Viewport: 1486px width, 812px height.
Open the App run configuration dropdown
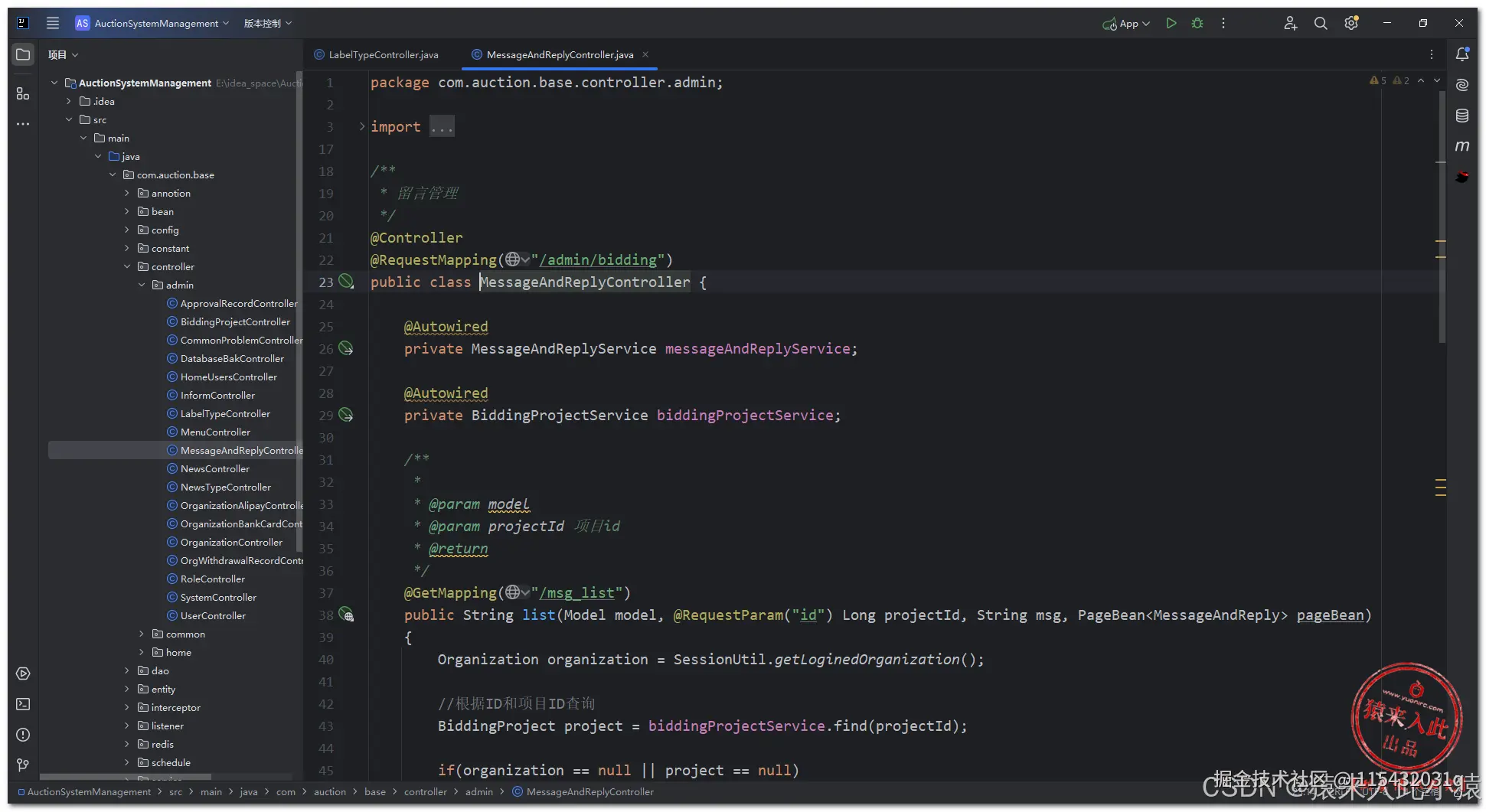tap(1126, 23)
